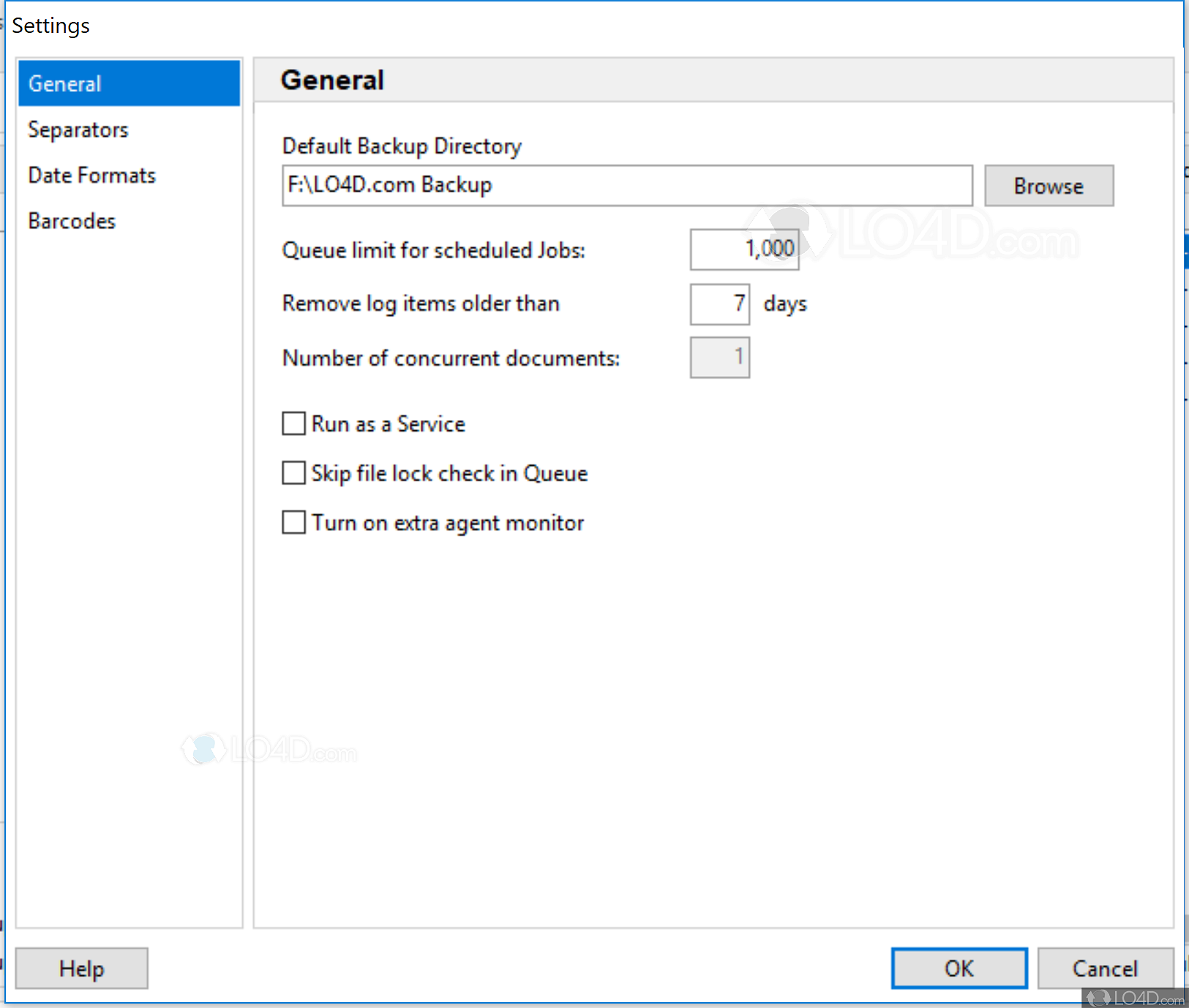1189x1008 pixels.
Task: Select the Separators category in the sidebar
Action: (x=78, y=129)
